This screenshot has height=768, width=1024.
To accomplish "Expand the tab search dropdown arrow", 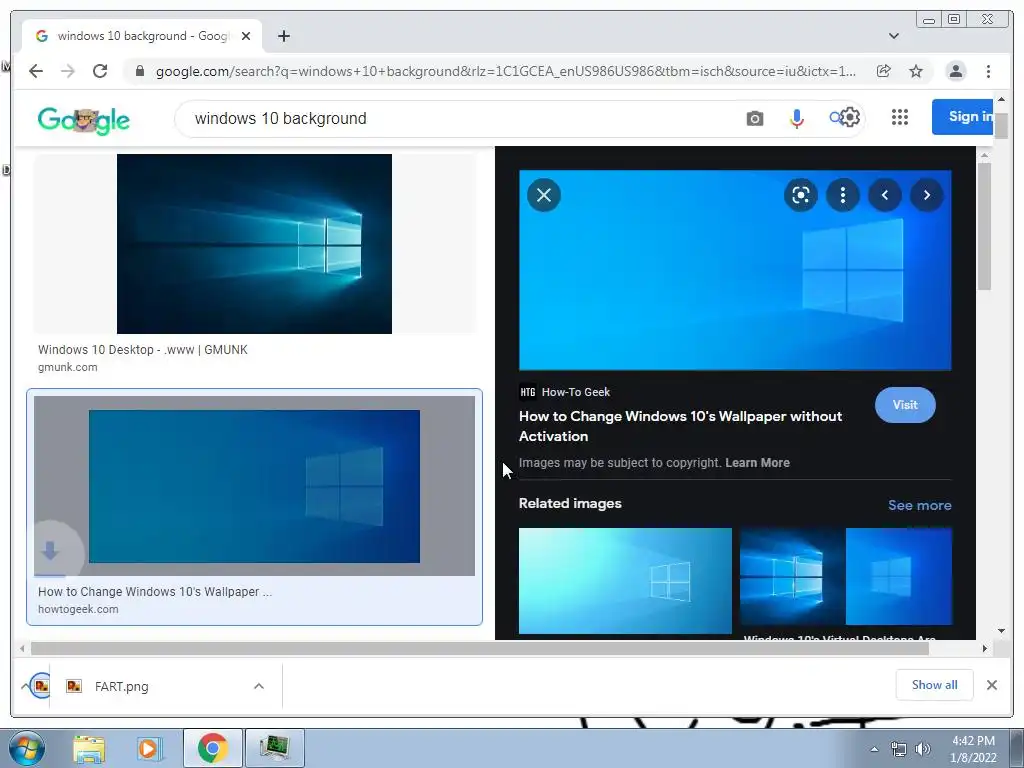I will click(894, 36).
